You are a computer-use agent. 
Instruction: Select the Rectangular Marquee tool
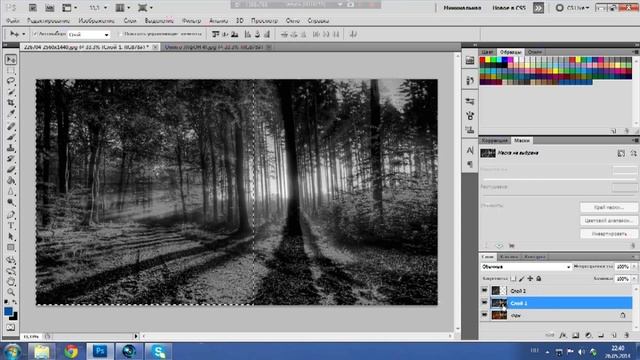pyautogui.click(x=11, y=70)
